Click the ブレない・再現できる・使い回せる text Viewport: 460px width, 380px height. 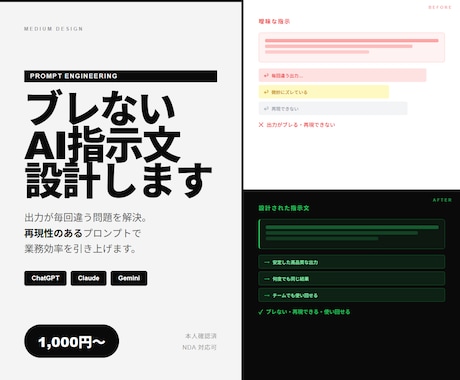pyautogui.click(x=308, y=312)
